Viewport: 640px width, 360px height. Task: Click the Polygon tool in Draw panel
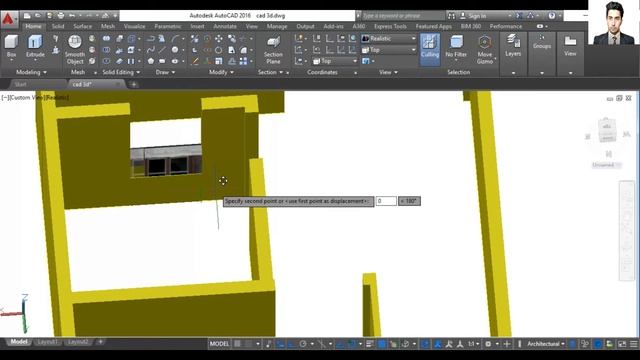click(151, 61)
